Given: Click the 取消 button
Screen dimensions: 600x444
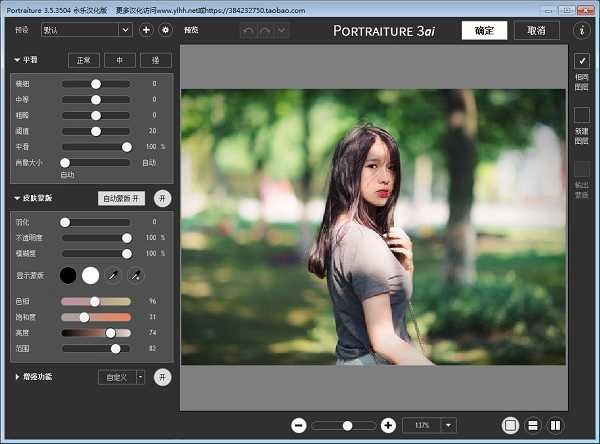Looking at the screenshot, I should pyautogui.click(x=536, y=30).
